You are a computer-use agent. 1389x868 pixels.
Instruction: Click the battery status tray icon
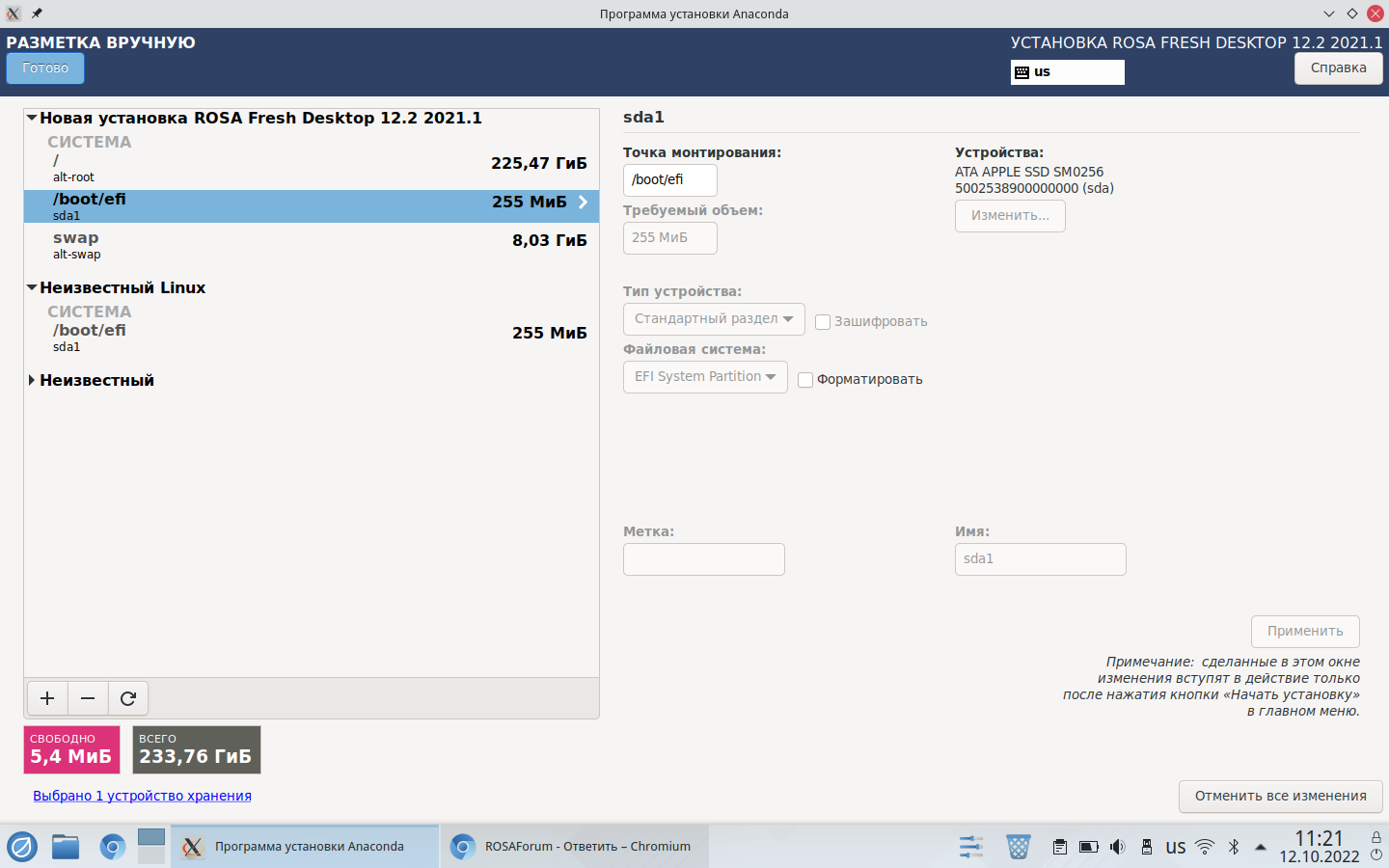point(1088,847)
